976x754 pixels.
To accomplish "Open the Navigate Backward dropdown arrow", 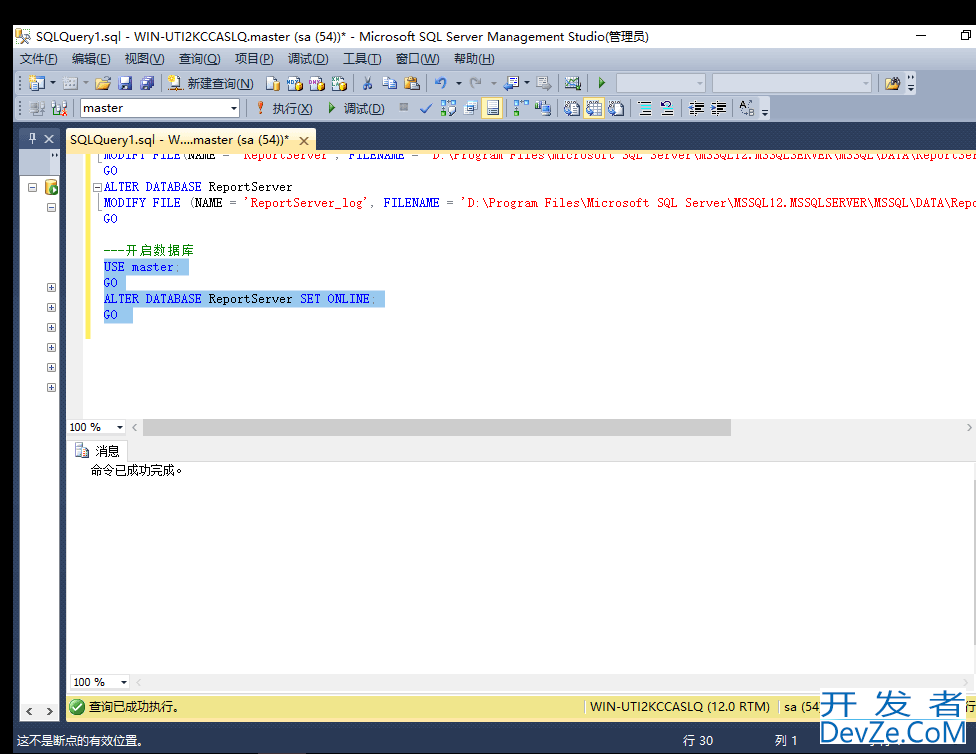I will [x=527, y=83].
